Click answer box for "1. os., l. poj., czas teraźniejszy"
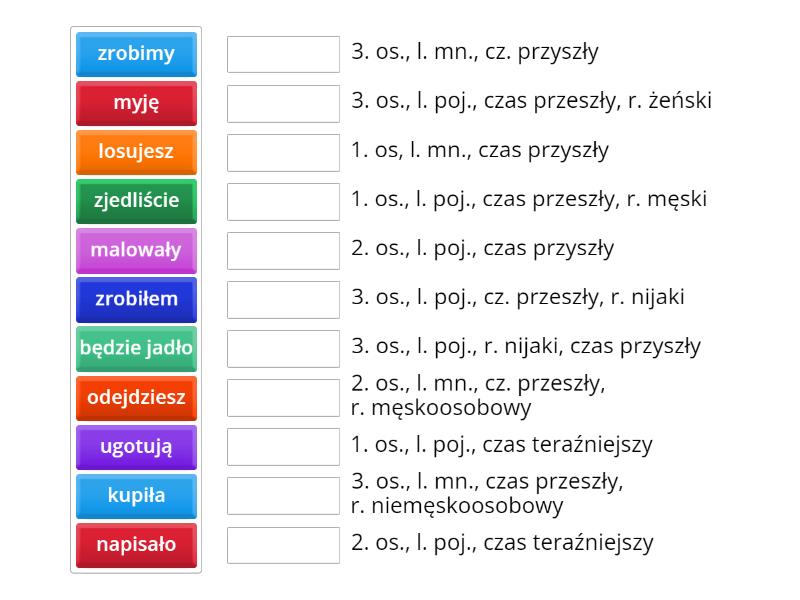Image resolution: width=800 pixels, height=600 pixels. [x=283, y=446]
